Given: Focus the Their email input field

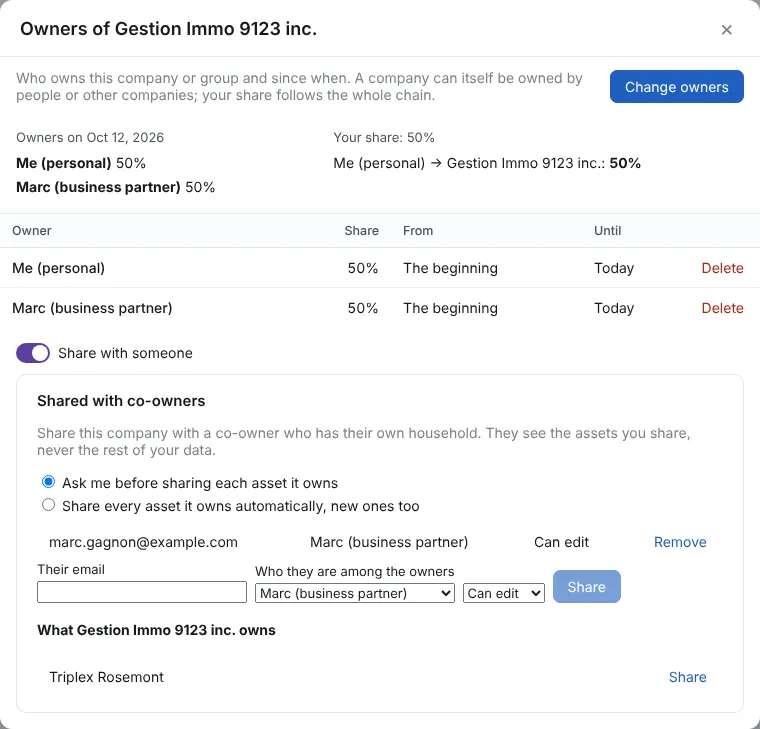Looking at the screenshot, I should point(142,592).
